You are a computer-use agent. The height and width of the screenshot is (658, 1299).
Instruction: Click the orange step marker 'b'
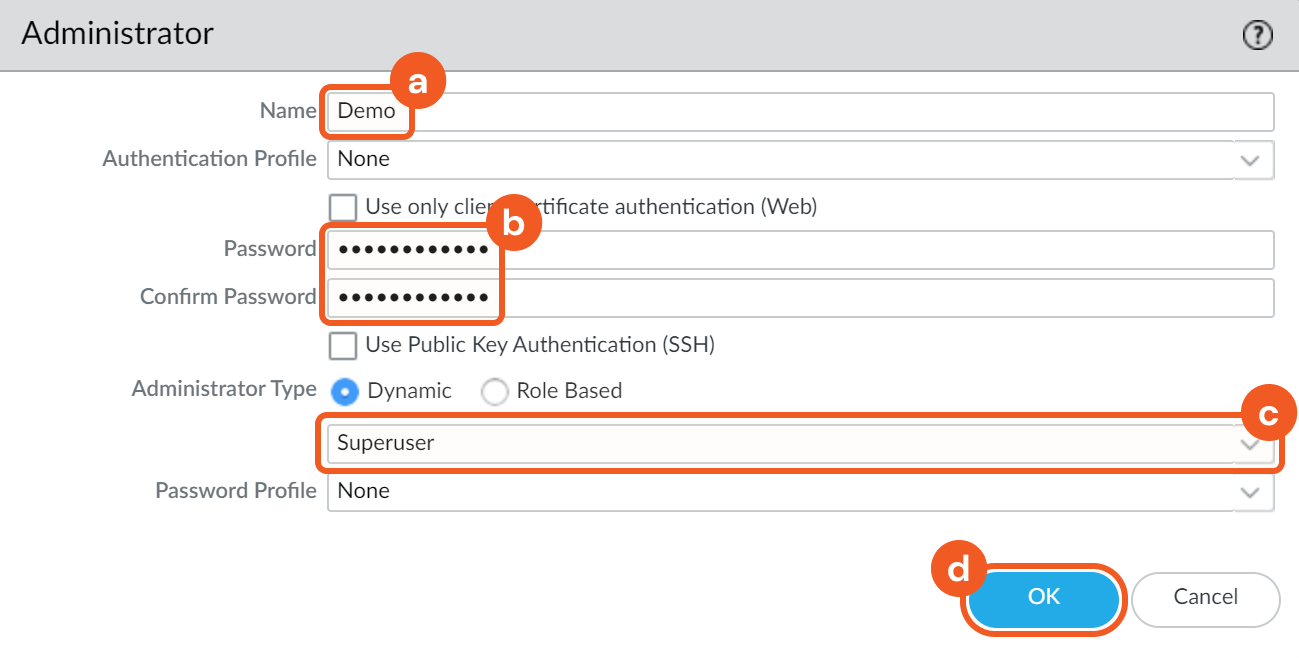513,224
